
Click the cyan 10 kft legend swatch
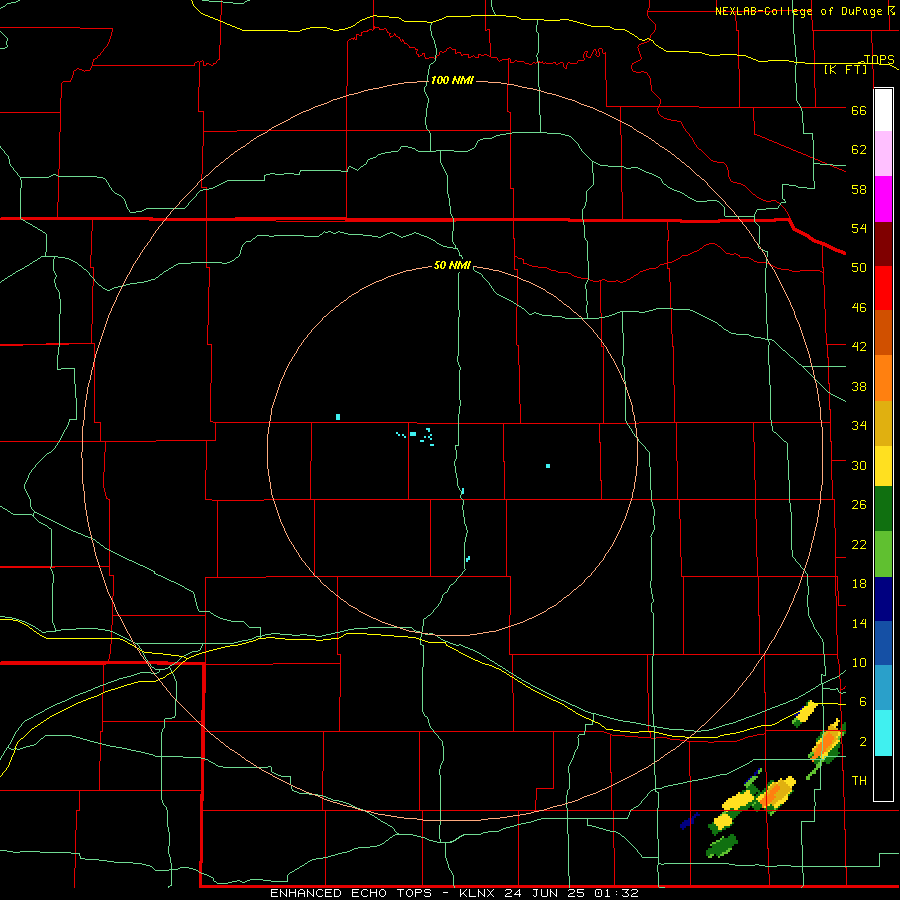883,732
